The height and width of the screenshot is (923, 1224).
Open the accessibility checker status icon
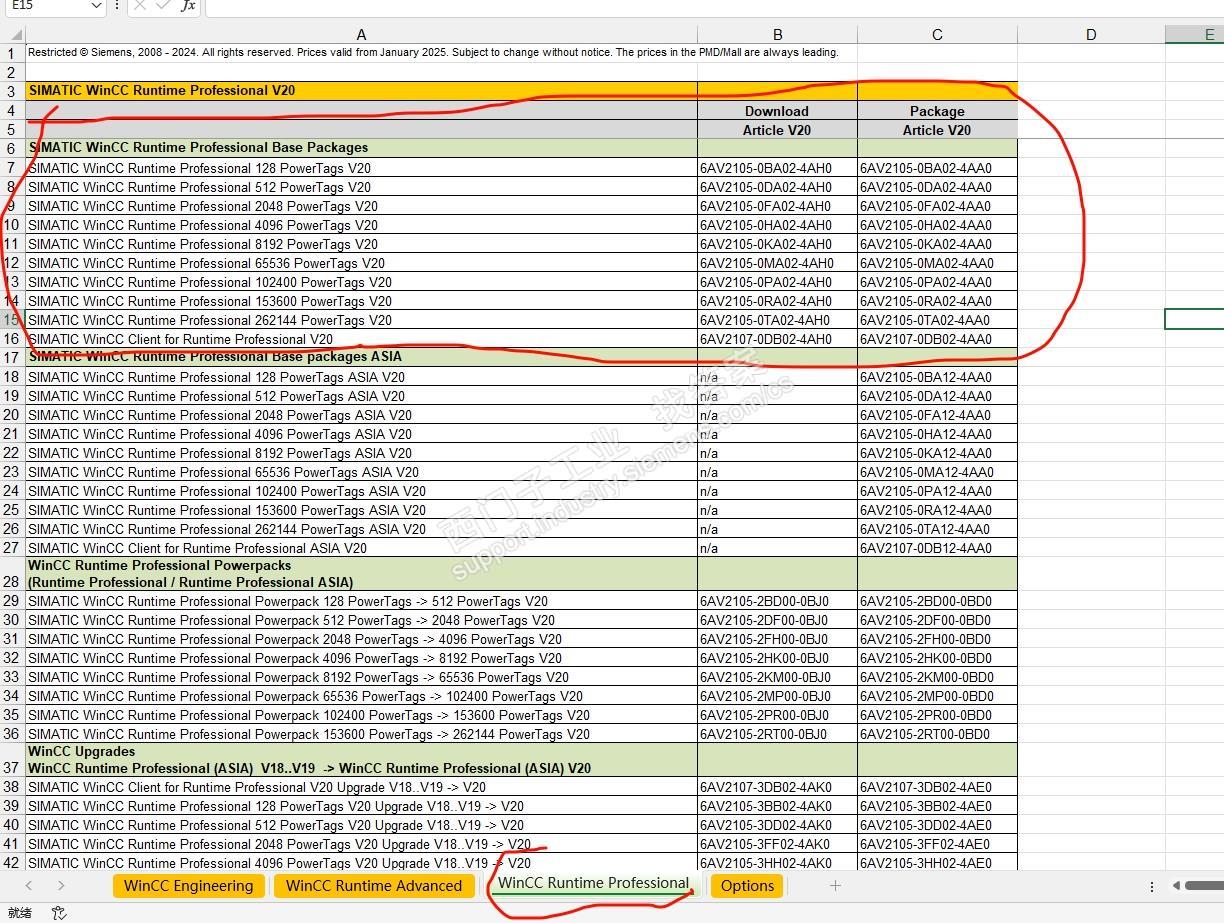click(x=59, y=912)
